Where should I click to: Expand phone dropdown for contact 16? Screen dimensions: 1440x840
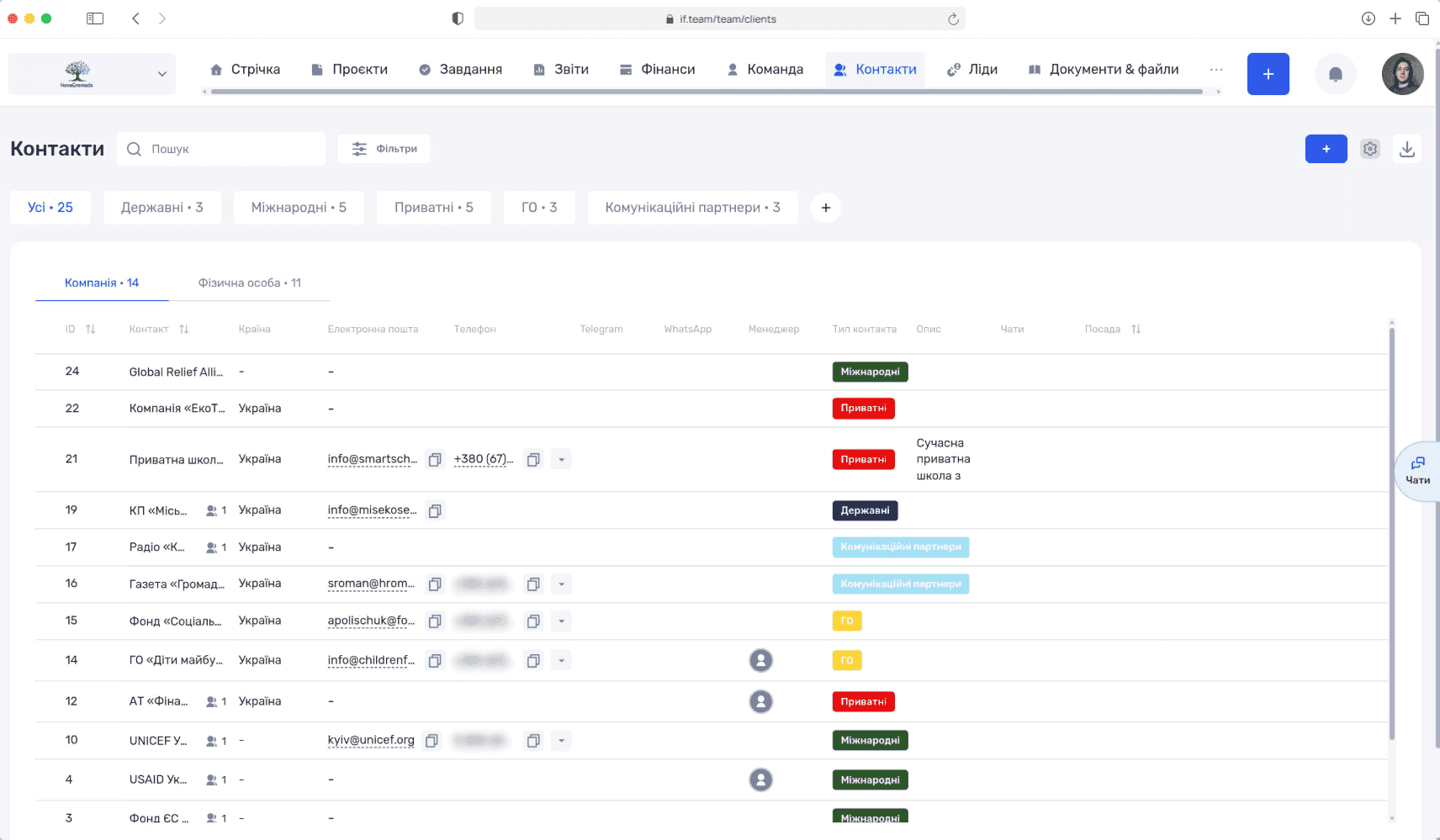tap(561, 584)
